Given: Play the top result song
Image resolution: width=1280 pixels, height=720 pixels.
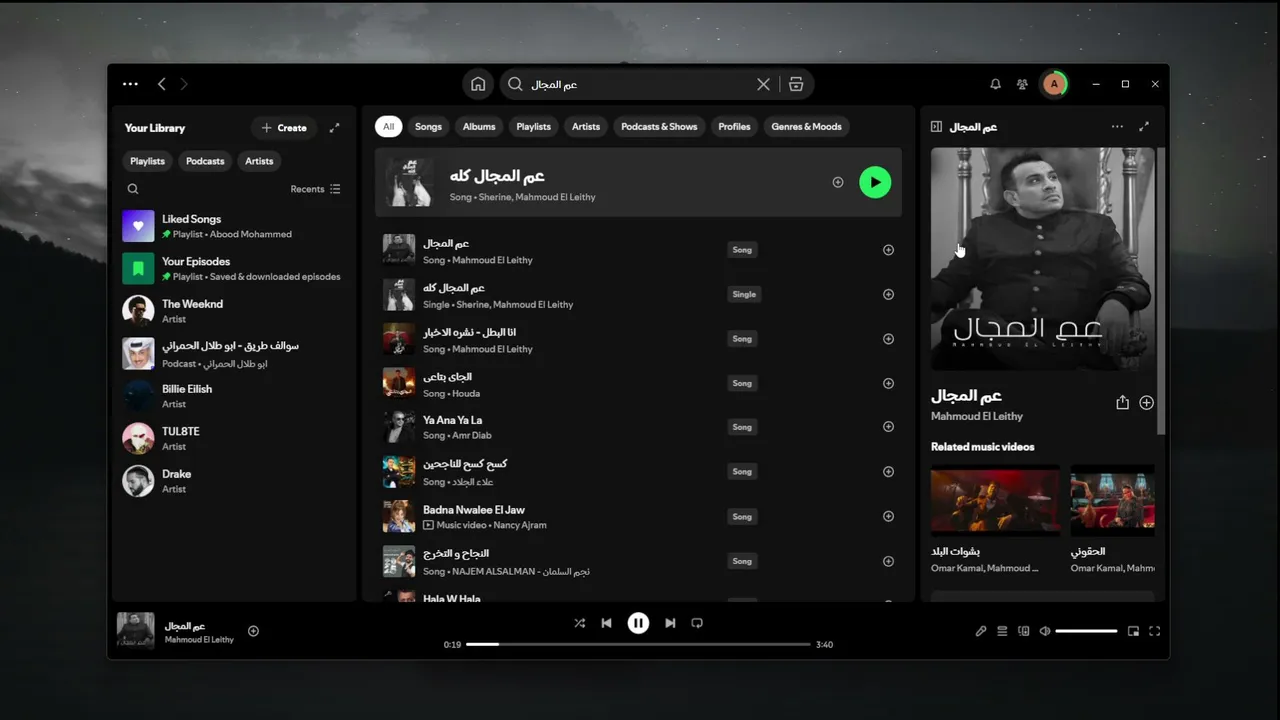Looking at the screenshot, I should click(x=875, y=182).
